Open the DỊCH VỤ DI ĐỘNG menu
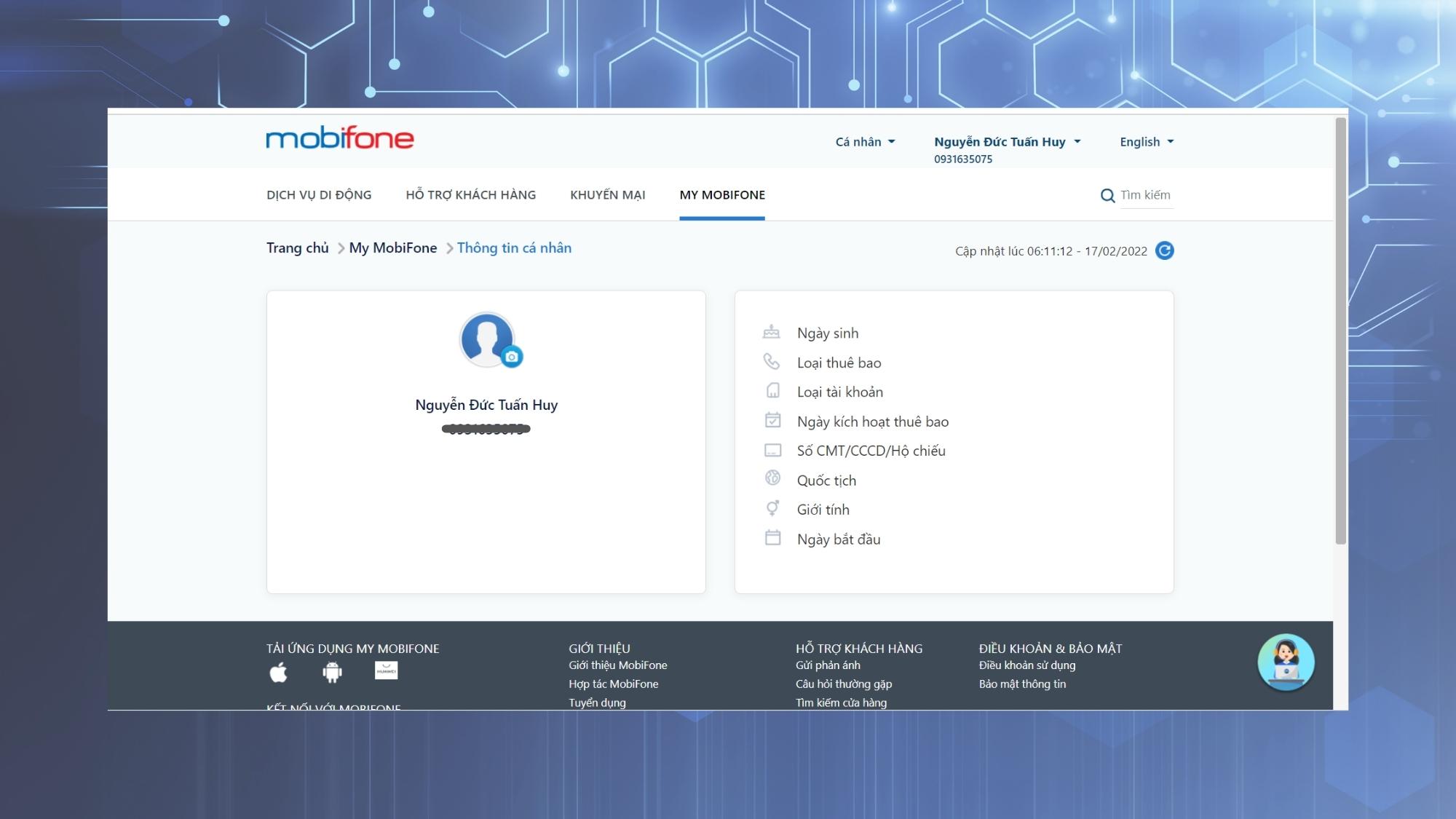Viewport: 1456px width, 819px height. coord(319,195)
